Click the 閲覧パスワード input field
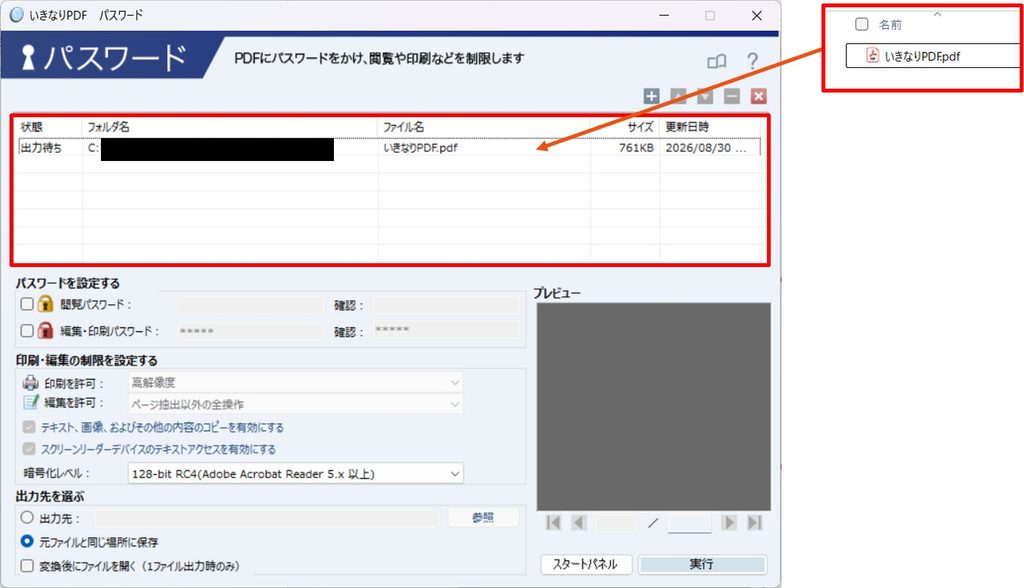The width and height of the screenshot is (1024, 588). 250,304
